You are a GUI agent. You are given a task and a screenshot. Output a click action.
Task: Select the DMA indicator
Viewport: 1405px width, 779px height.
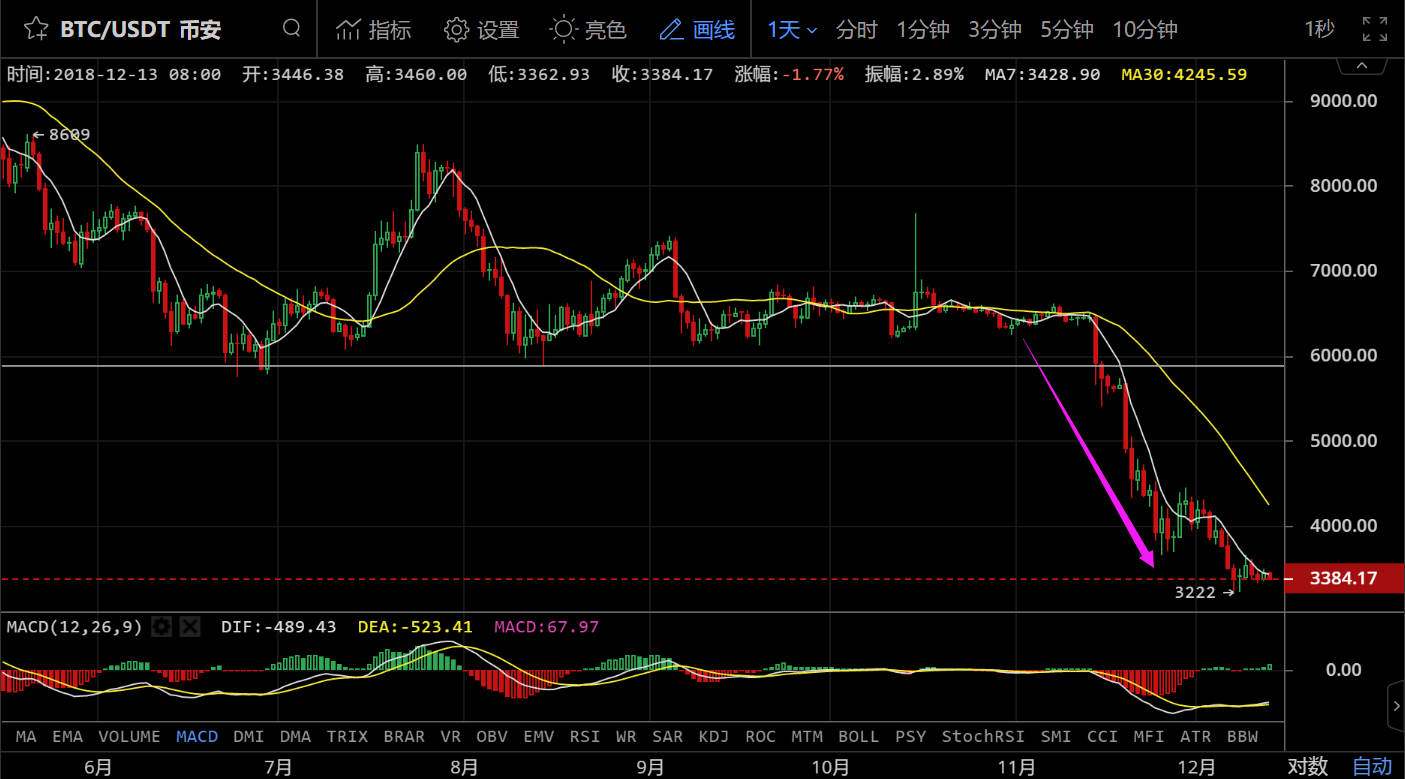[x=295, y=737]
